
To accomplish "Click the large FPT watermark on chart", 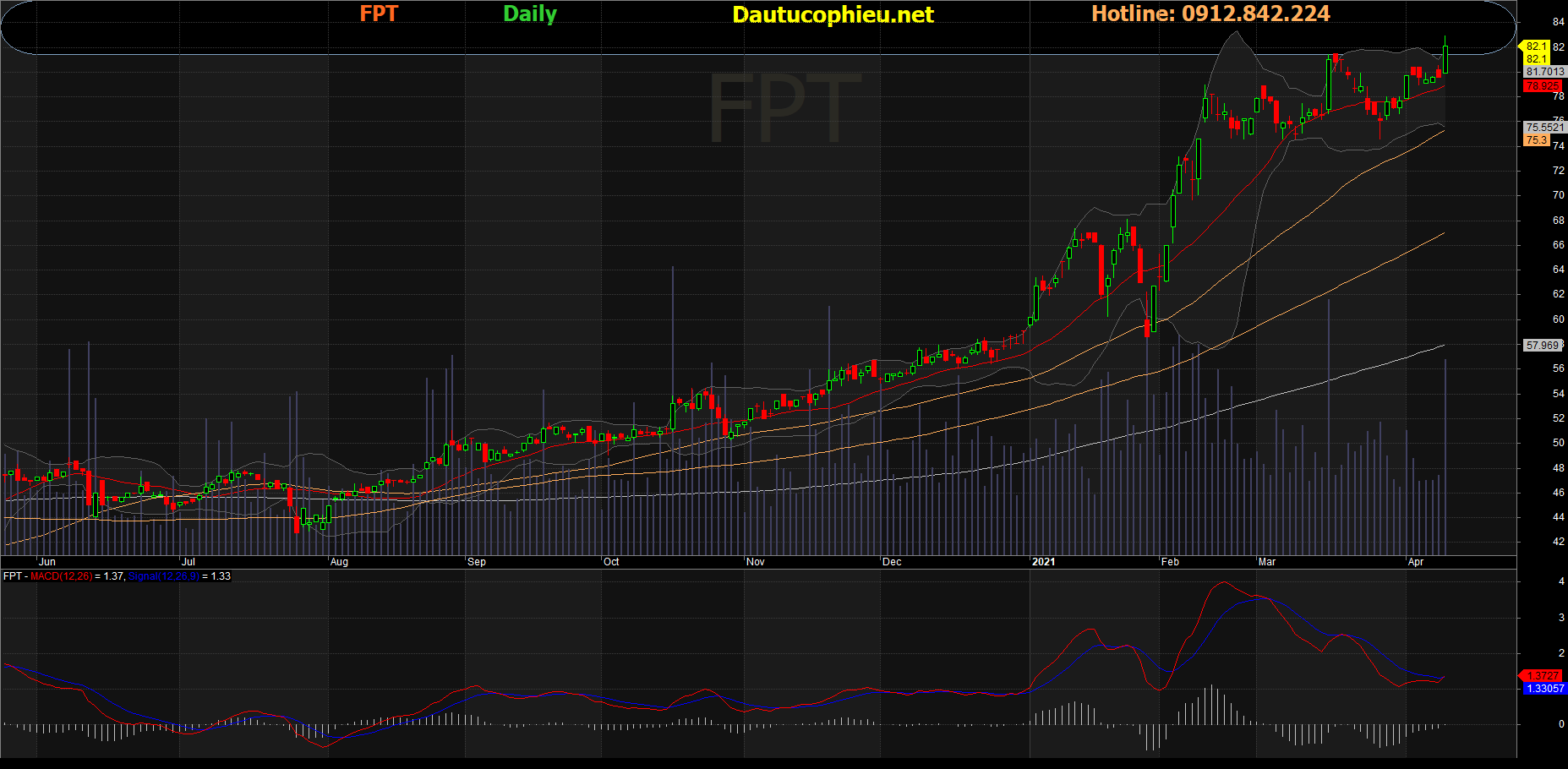I will tap(784, 108).
